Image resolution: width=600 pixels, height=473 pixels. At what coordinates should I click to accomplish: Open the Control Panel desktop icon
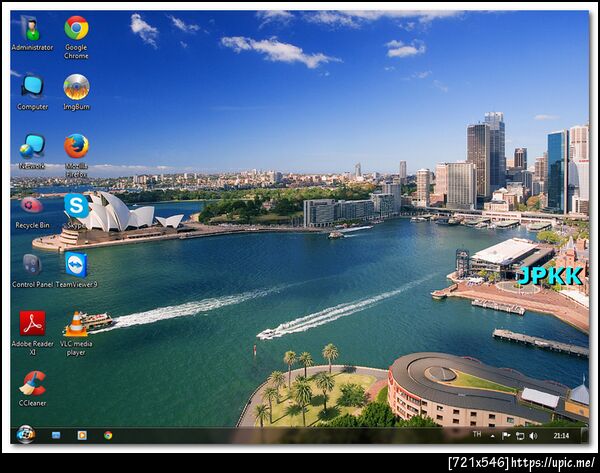click(32, 270)
